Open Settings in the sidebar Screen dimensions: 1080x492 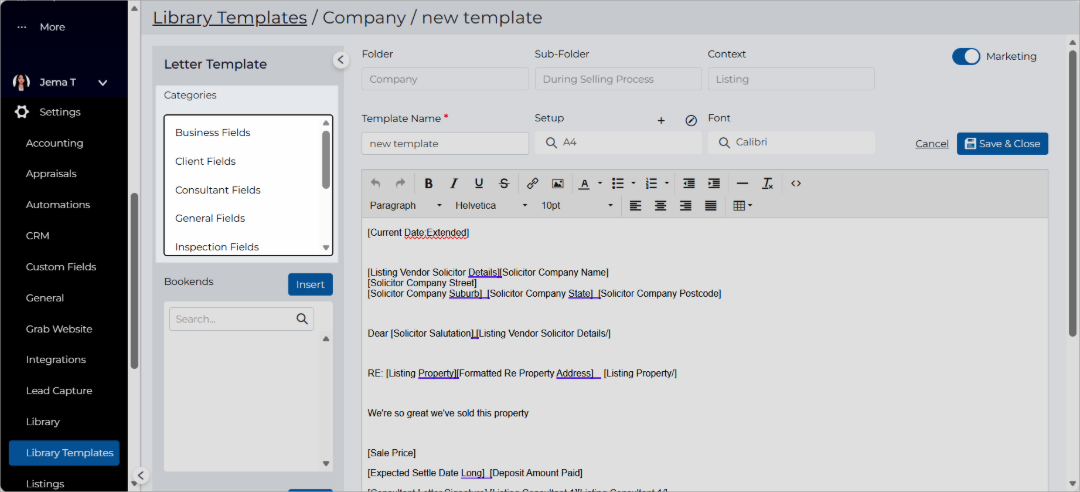(x=59, y=112)
